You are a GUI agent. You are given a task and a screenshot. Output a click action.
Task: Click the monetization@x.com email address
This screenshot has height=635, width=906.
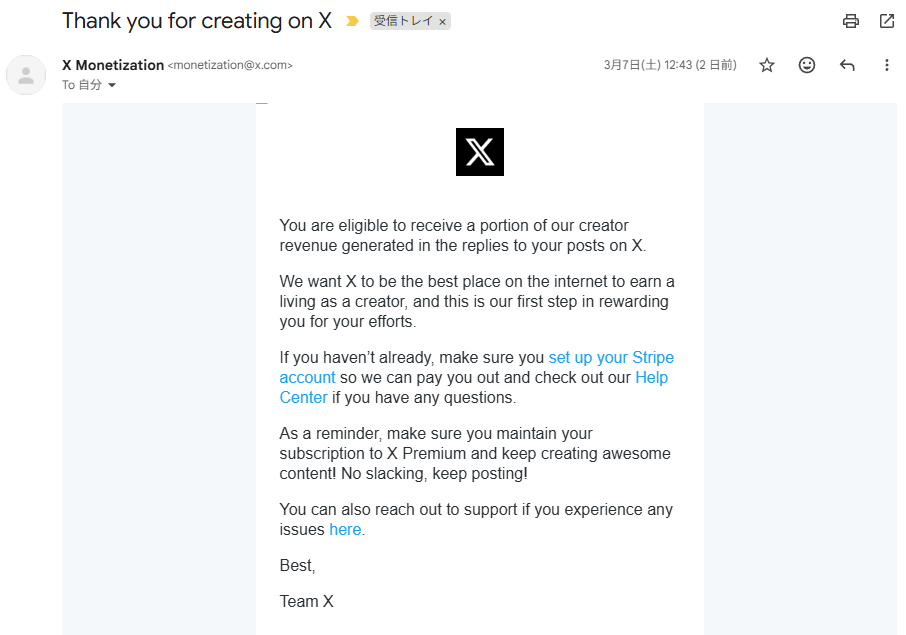(x=230, y=66)
